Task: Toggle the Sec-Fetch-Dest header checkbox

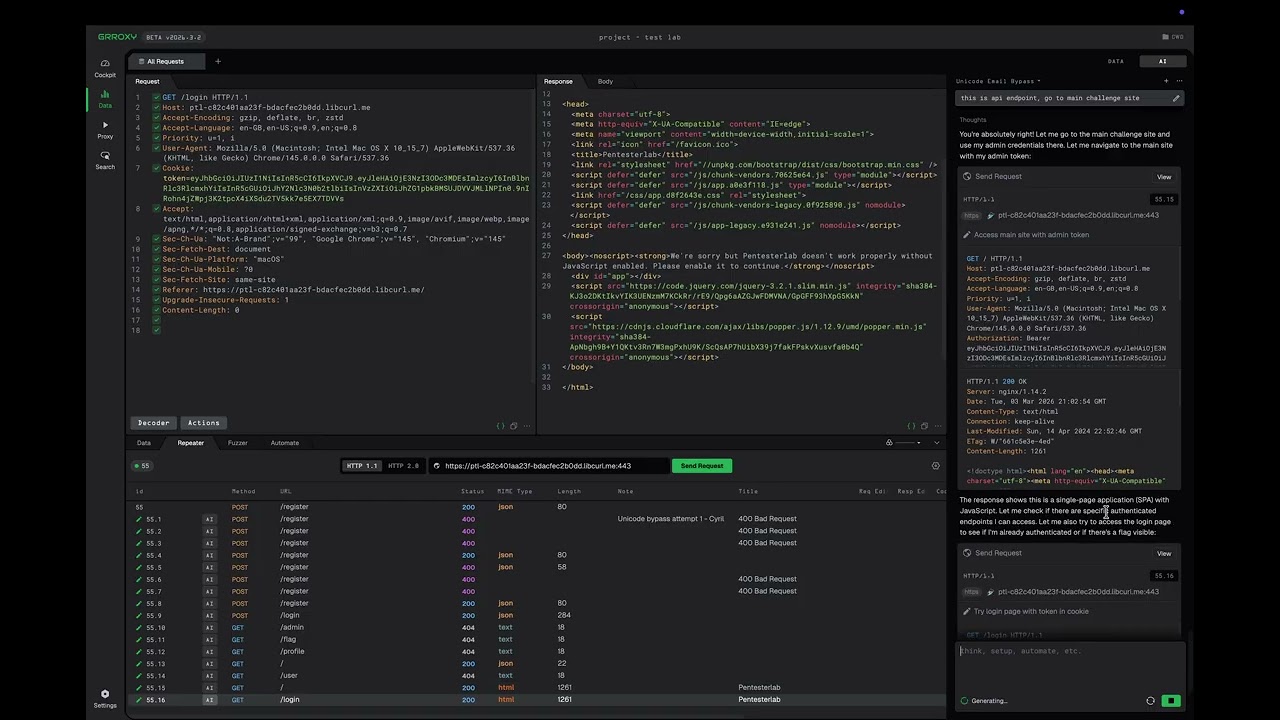Action: tap(157, 249)
